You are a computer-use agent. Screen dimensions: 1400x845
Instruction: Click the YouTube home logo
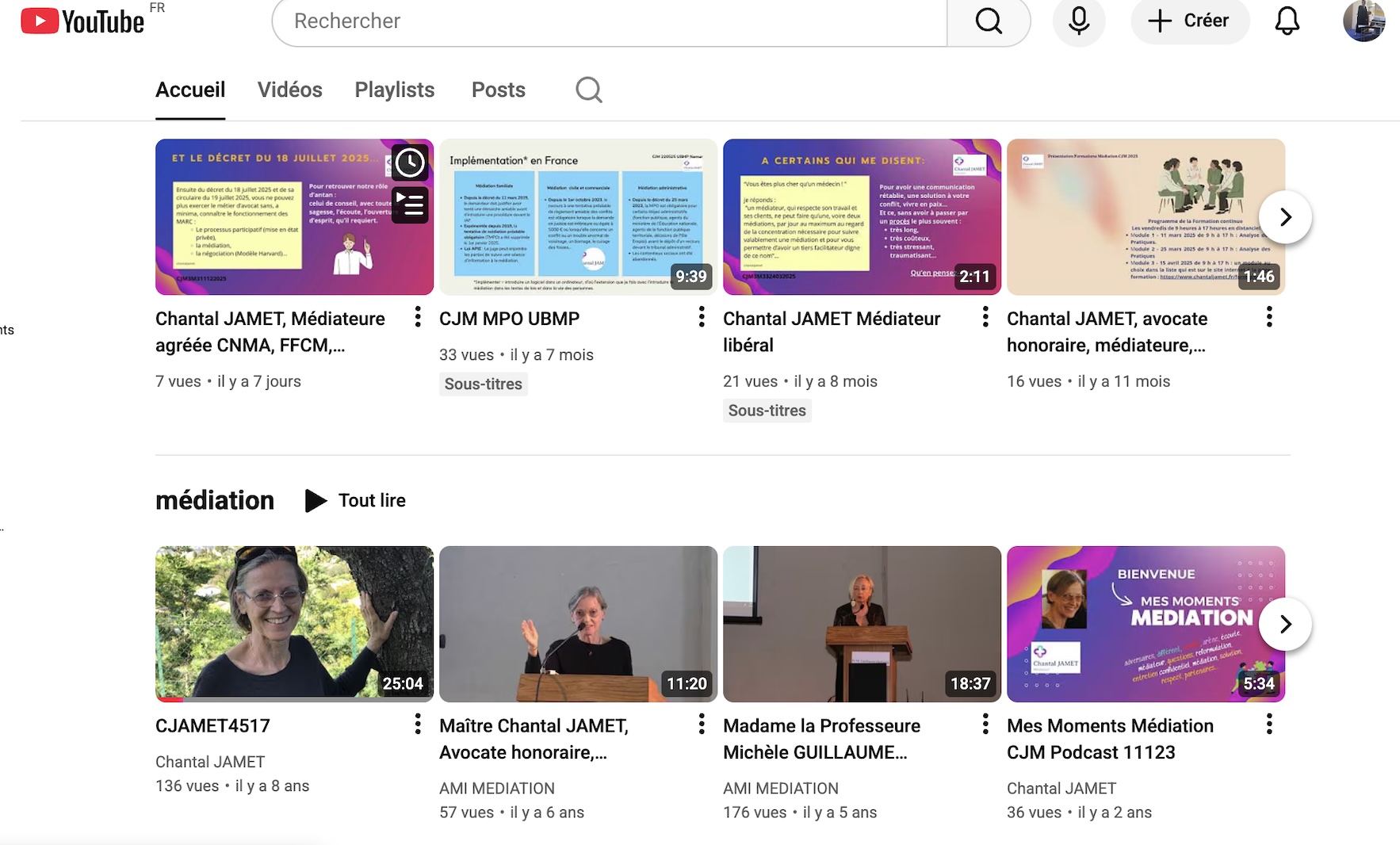pyautogui.click(x=82, y=21)
